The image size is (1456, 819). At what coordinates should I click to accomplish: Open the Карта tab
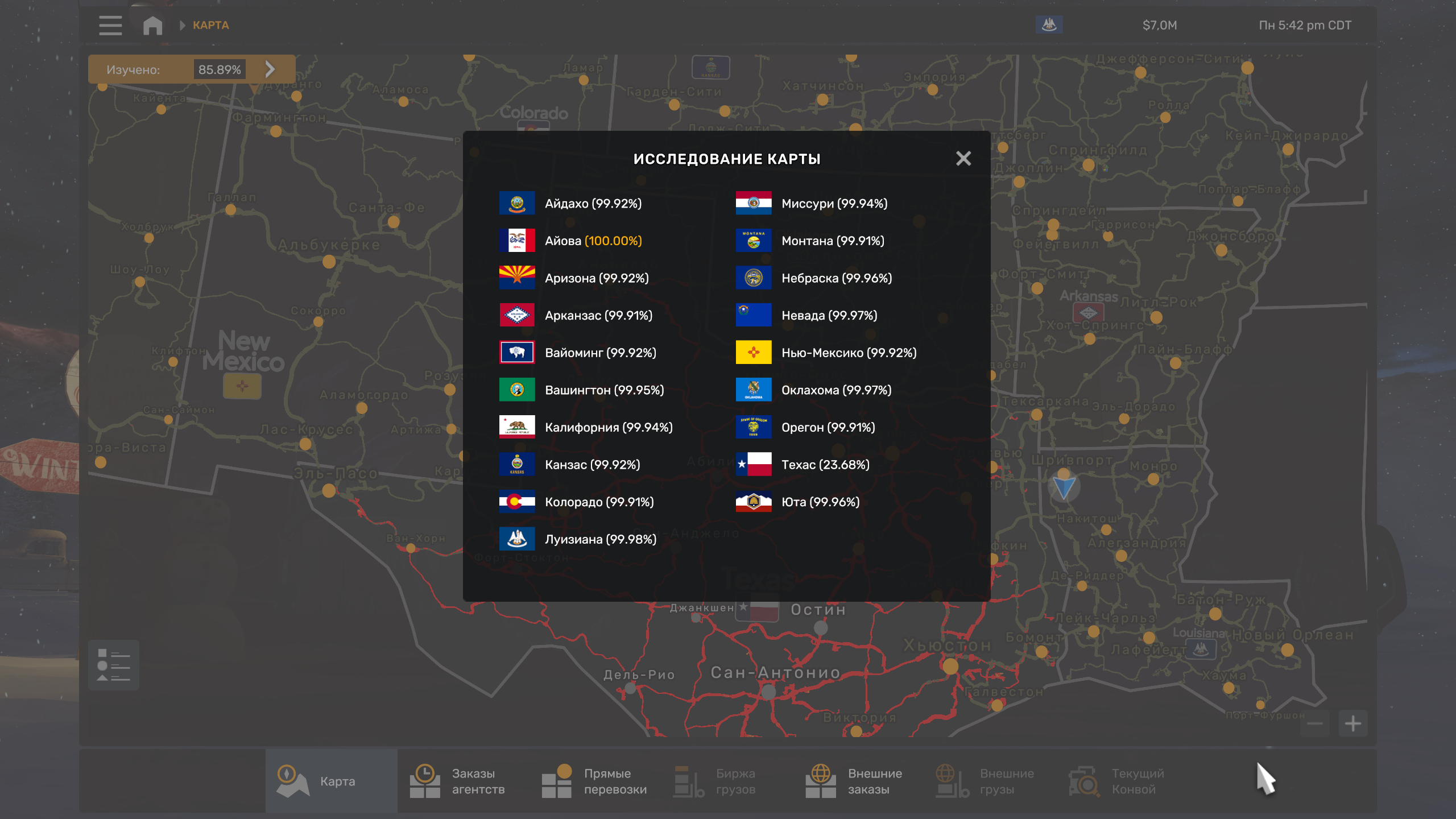pyautogui.click(x=331, y=781)
